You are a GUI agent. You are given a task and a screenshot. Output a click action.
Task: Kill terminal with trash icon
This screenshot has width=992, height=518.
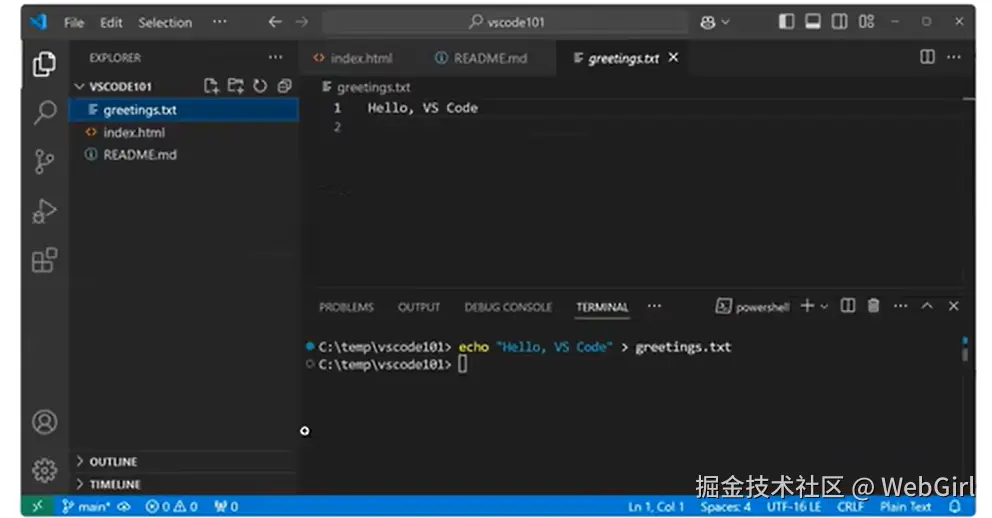pyautogui.click(x=873, y=306)
